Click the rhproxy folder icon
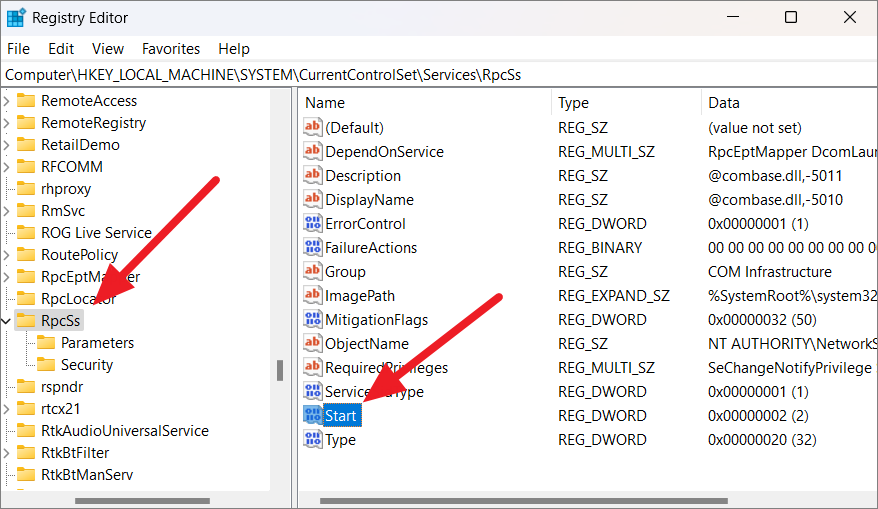The width and height of the screenshot is (878, 509). click(x=26, y=189)
